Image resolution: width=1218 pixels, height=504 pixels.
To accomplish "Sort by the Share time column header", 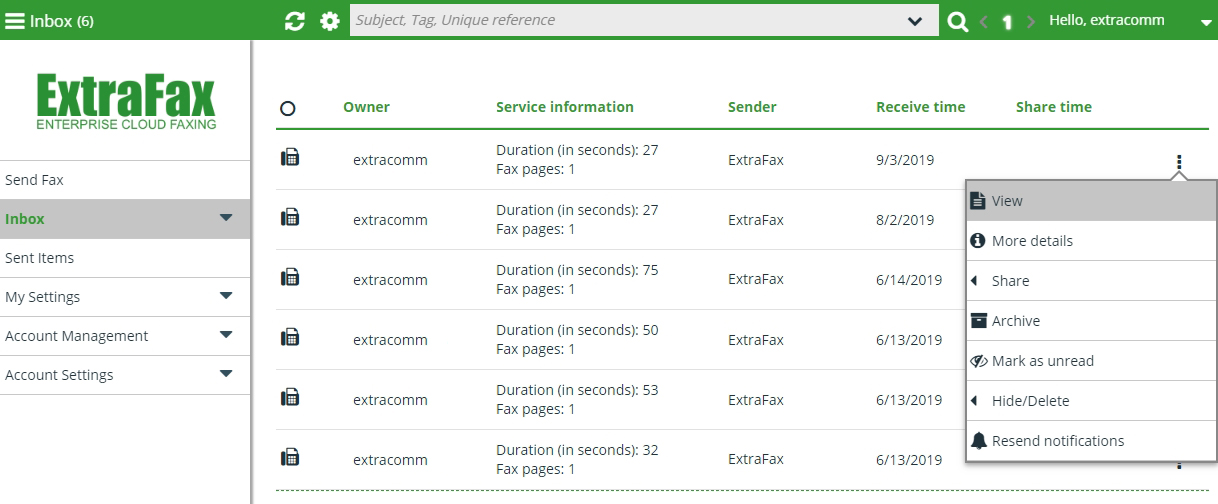I will pyautogui.click(x=1054, y=107).
